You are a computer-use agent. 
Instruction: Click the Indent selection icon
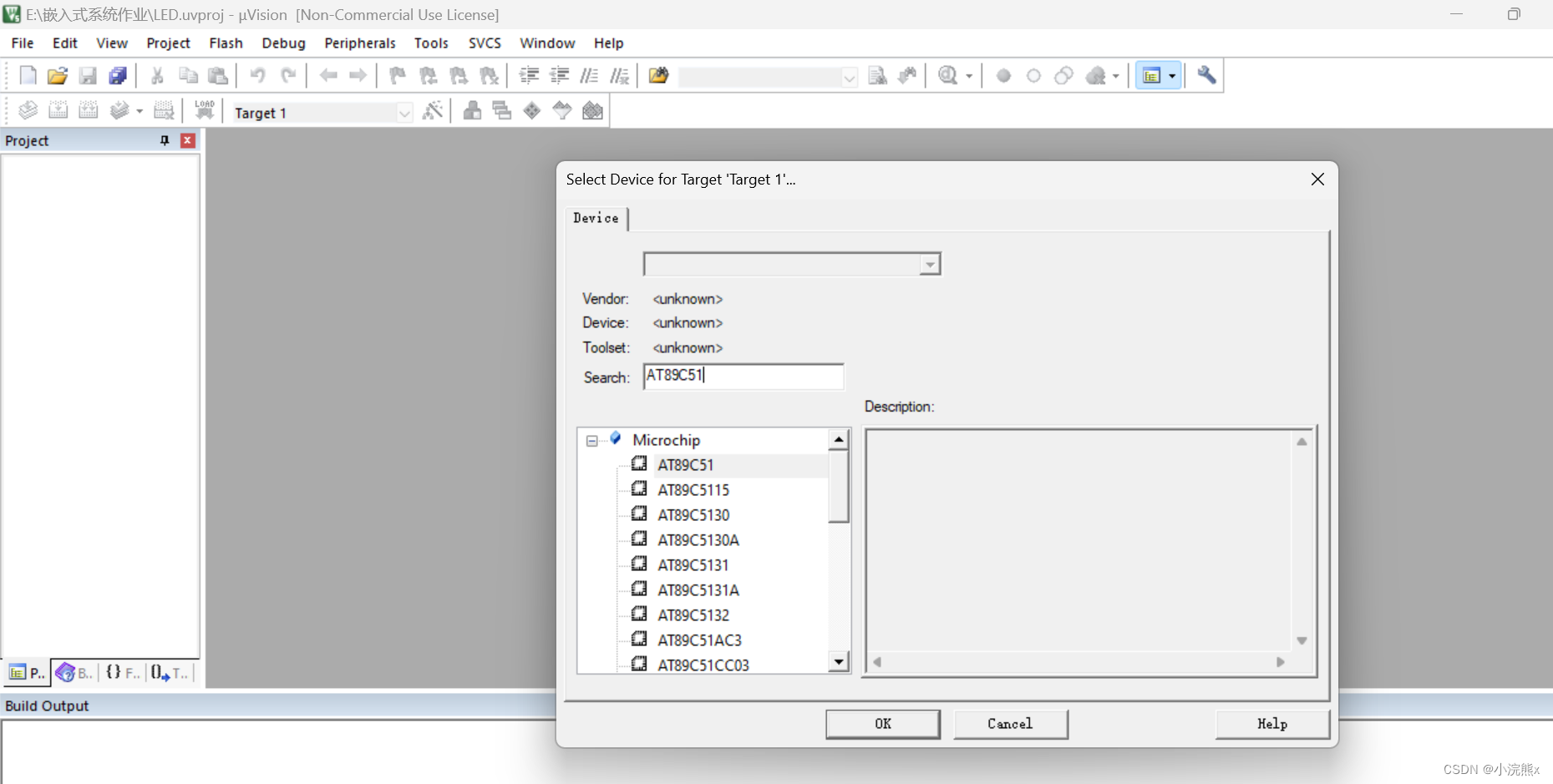(529, 76)
